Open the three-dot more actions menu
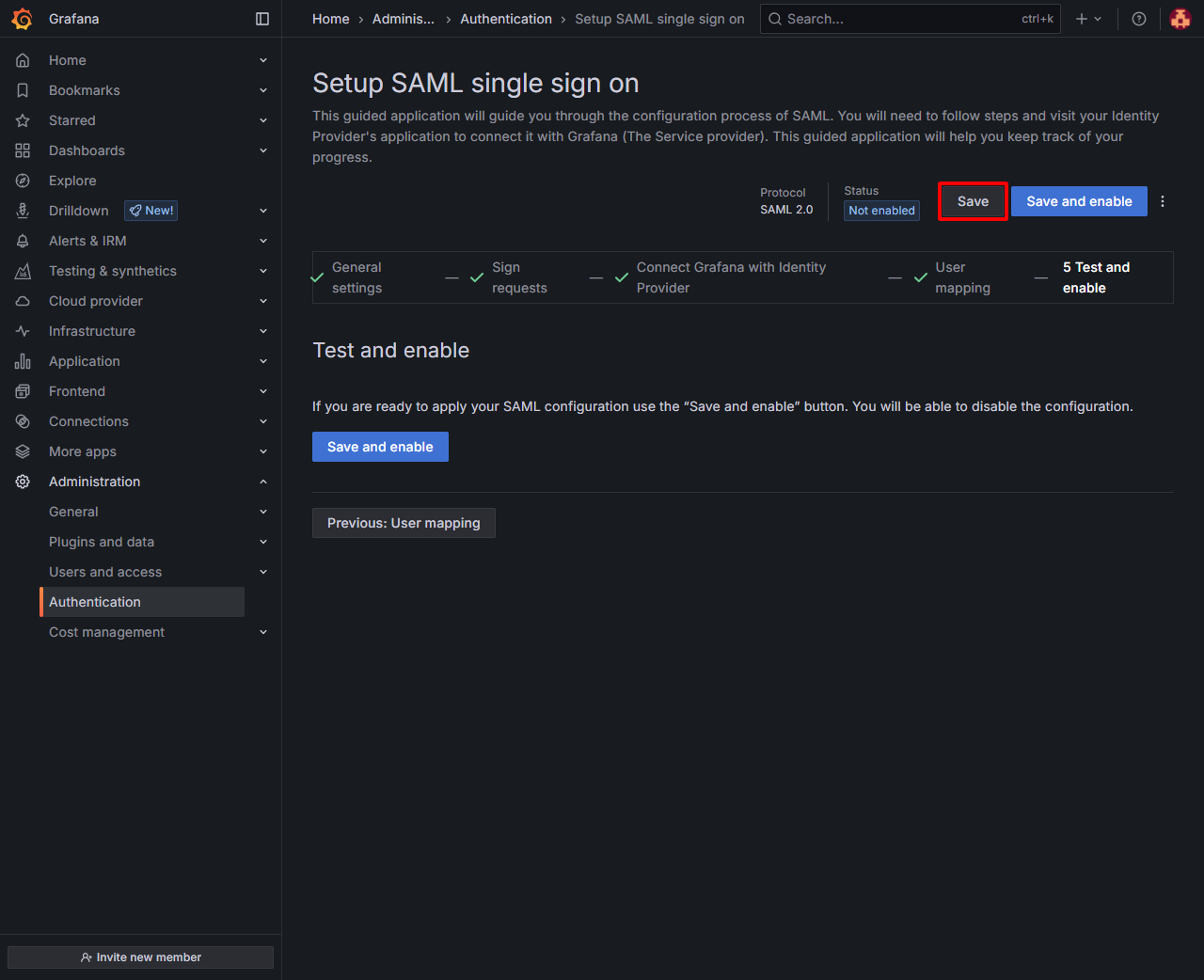1204x980 pixels. [x=1163, y=201]
